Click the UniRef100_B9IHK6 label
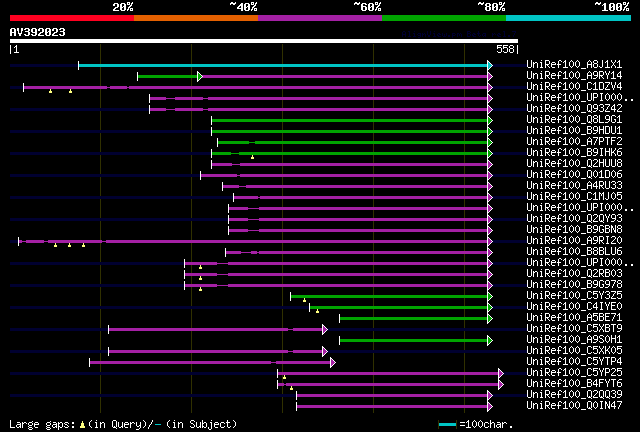 point(574,153)
